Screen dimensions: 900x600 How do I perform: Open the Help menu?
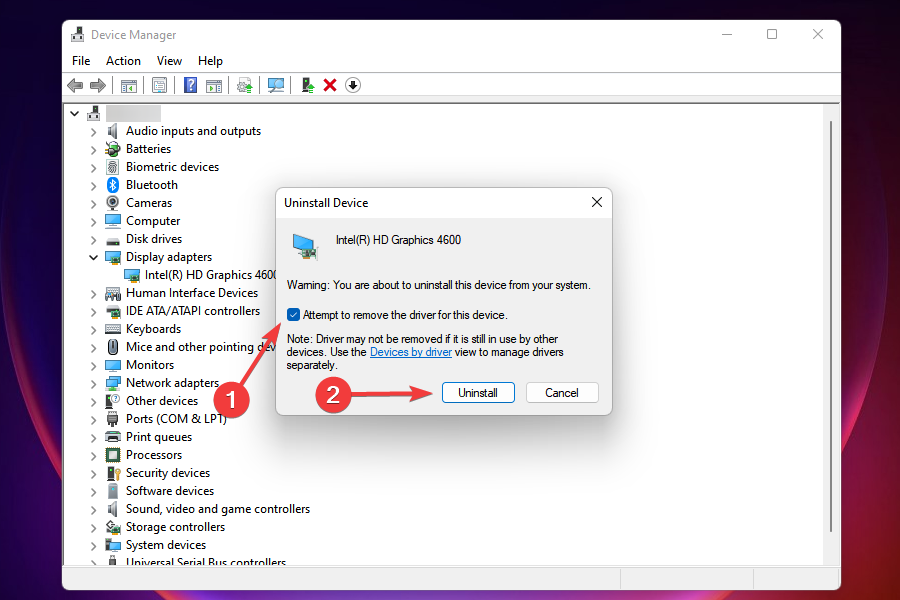(x=210, y=61)
